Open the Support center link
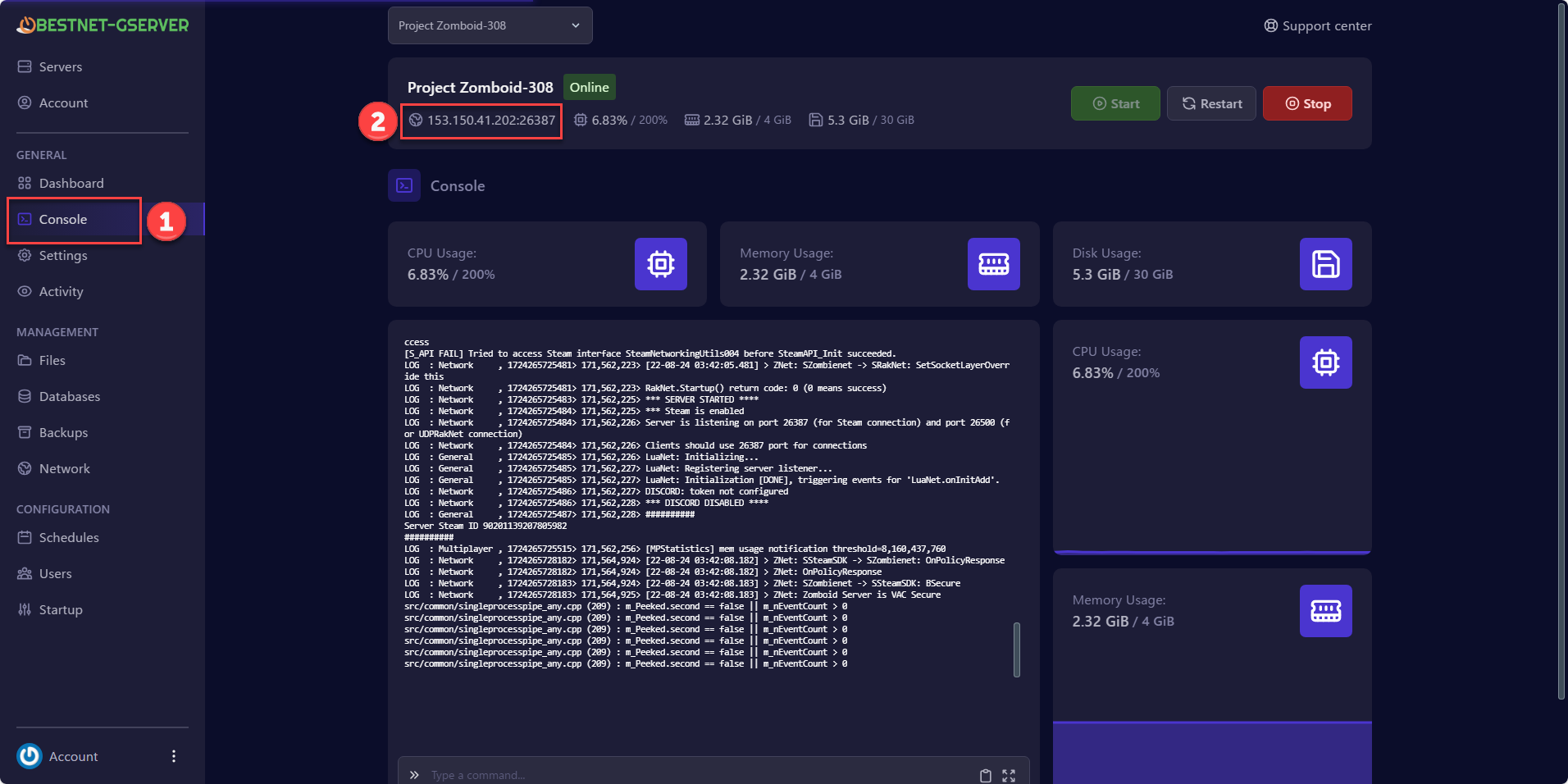 [1317, 25]
